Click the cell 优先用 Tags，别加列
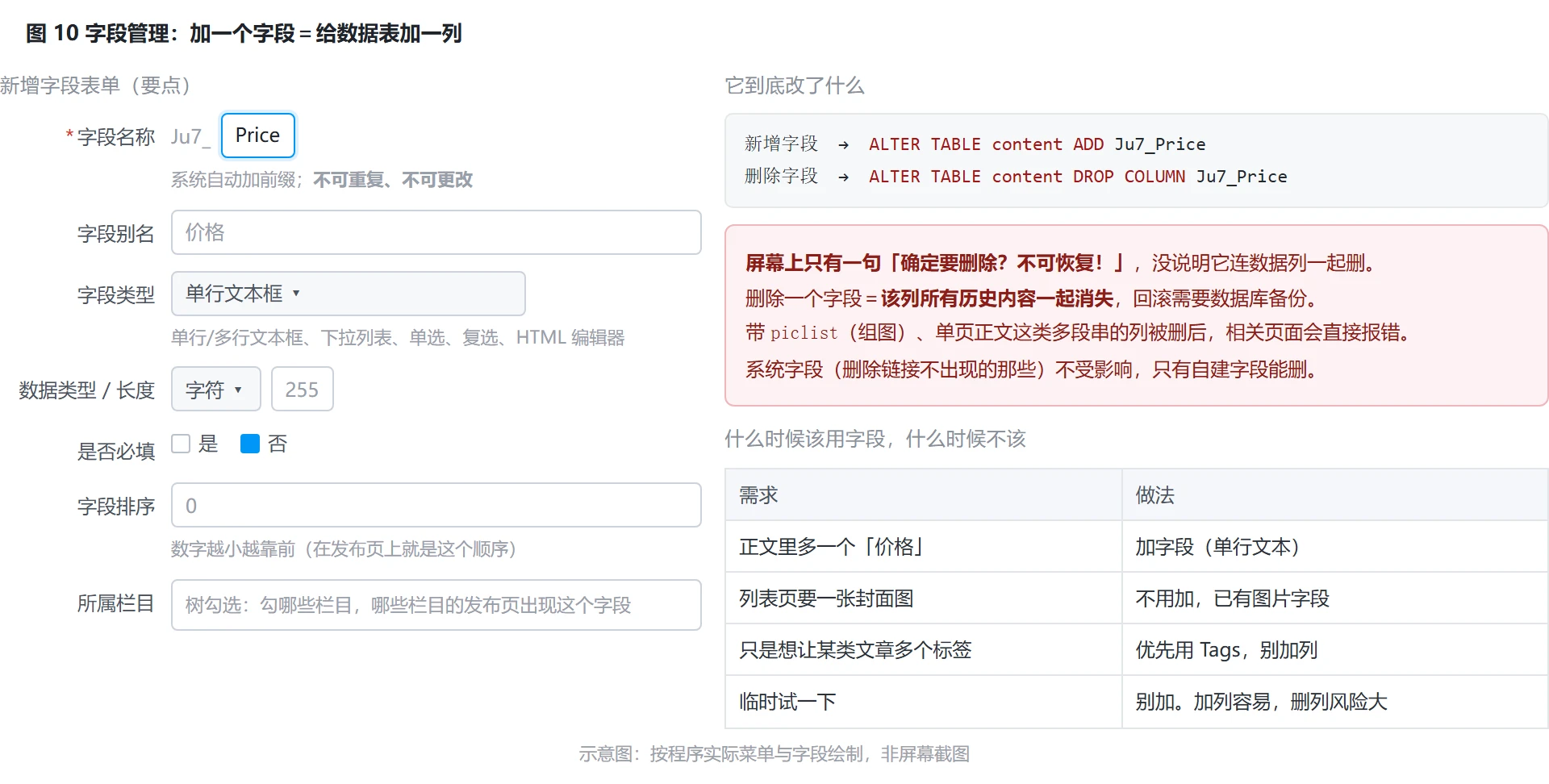The image size is (1549, 784). coord(1335,650)
